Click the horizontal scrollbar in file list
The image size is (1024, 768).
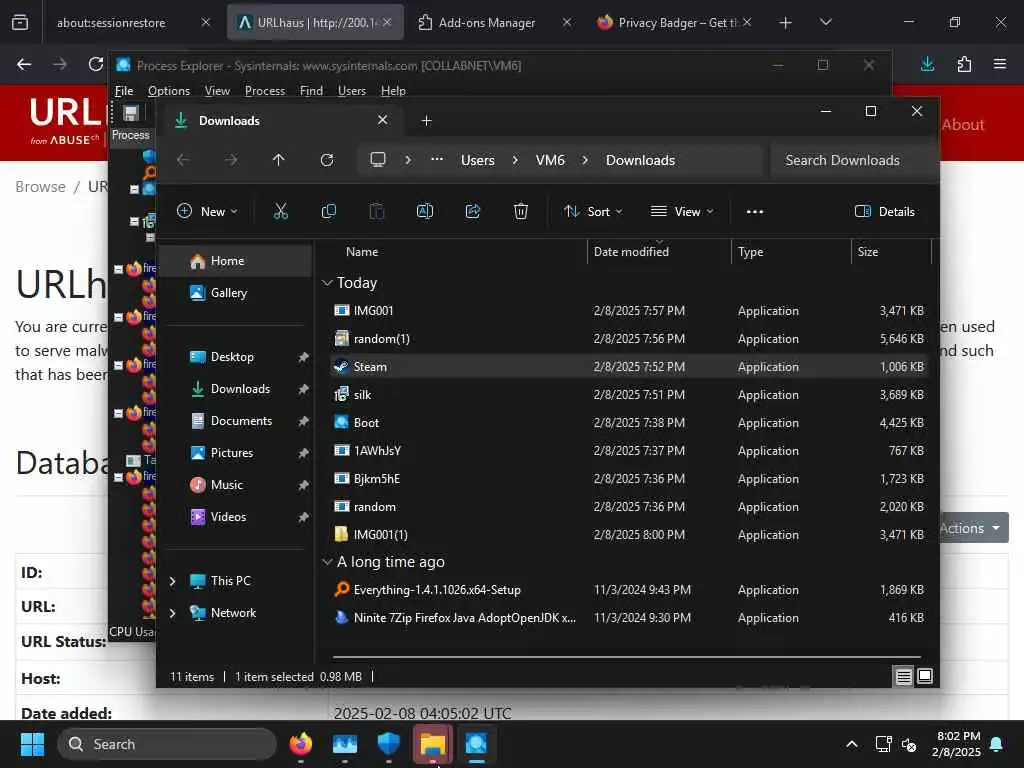coord(626,656)
